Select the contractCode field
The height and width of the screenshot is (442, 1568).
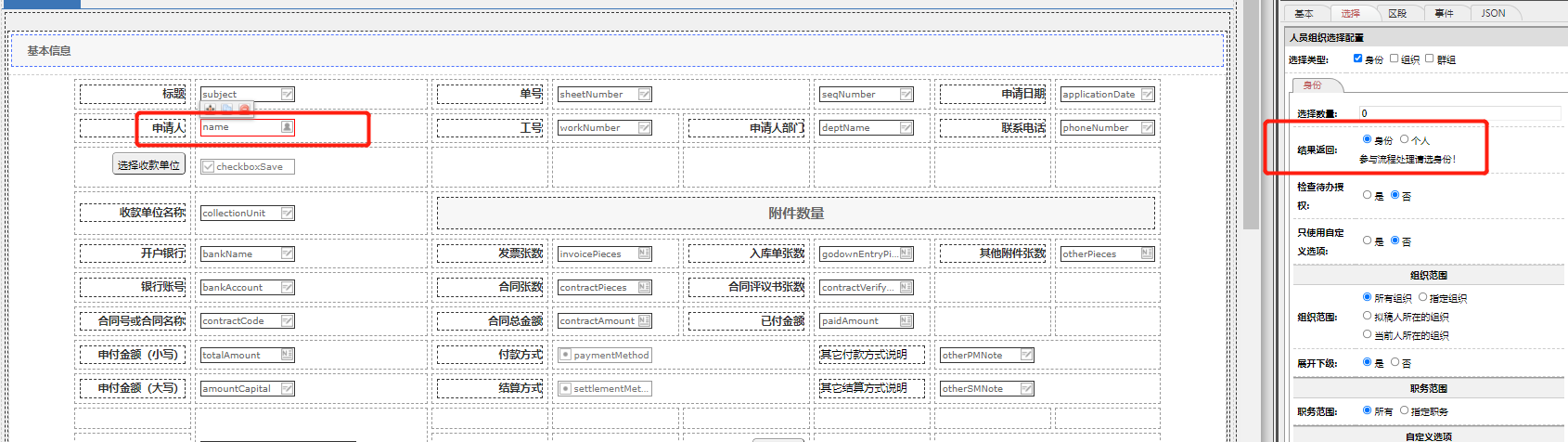[x=248, y=320]
